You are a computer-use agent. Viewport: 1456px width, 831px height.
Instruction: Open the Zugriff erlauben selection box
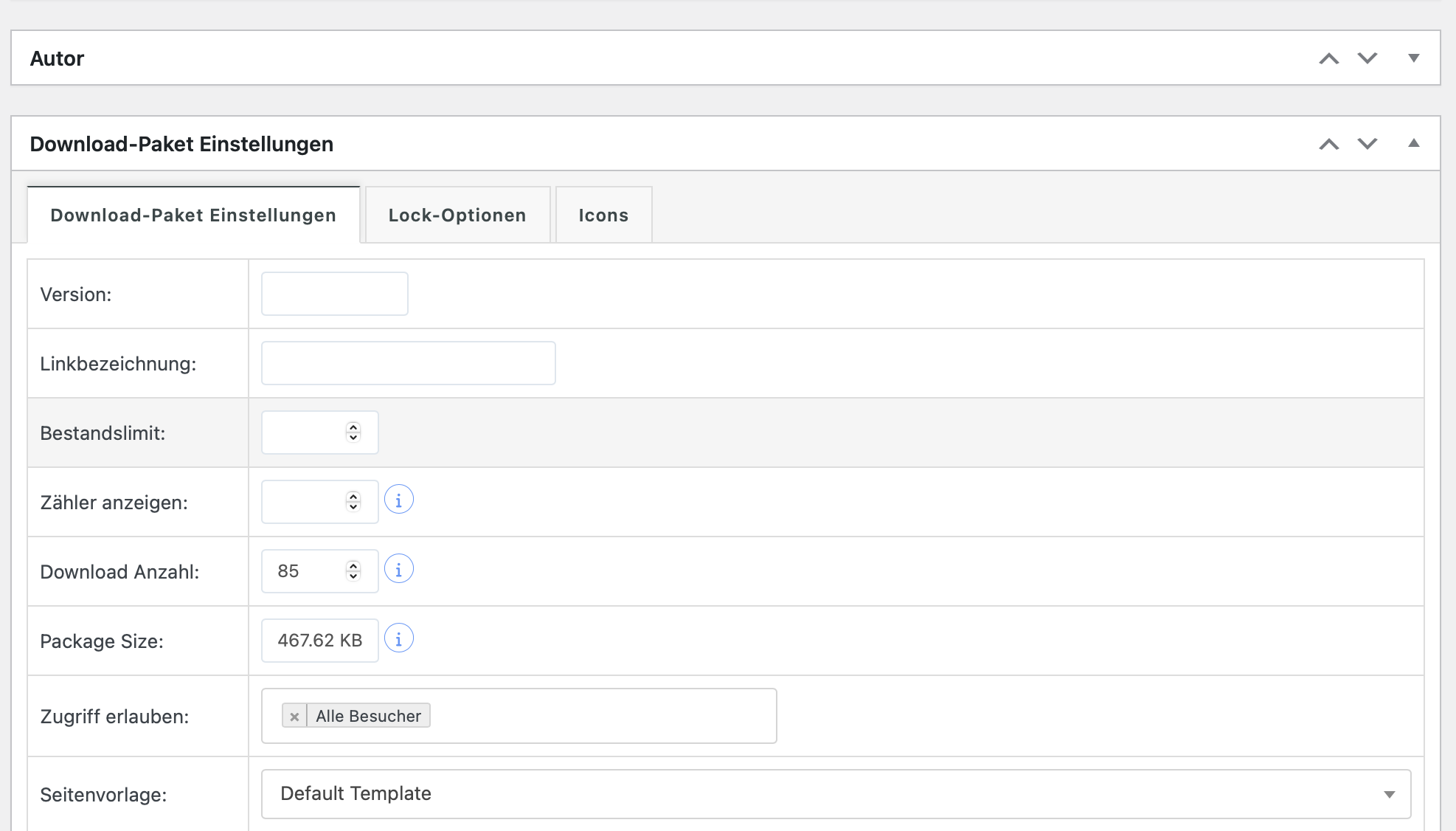[x=519, y=716]
